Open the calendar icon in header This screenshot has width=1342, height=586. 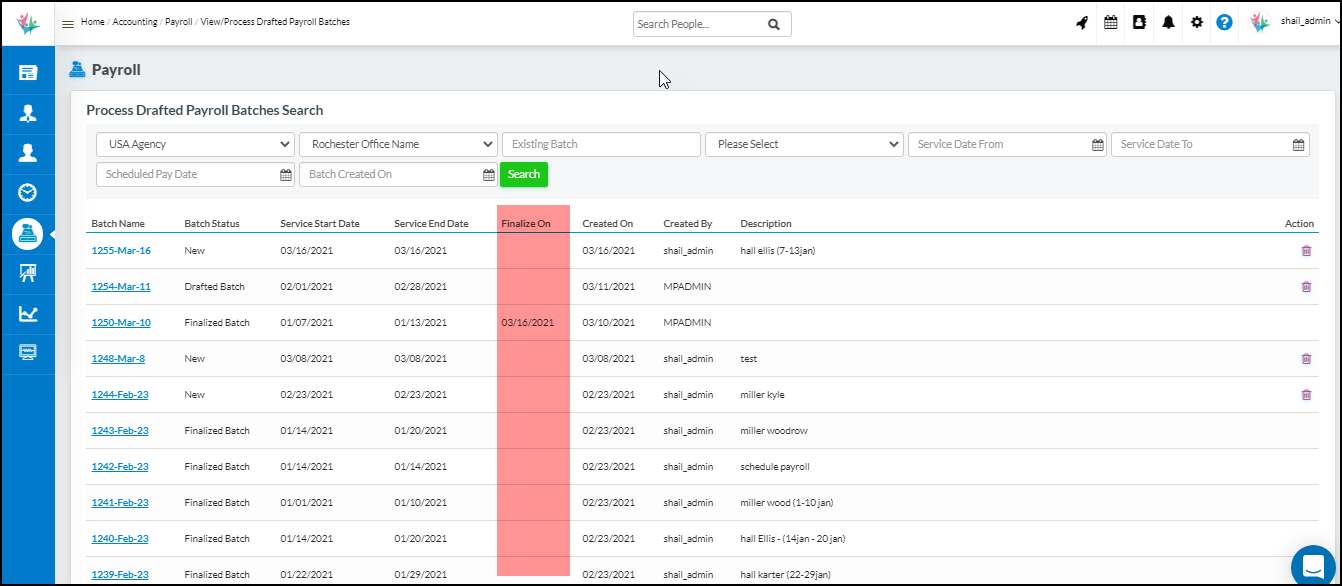(x=1110, y=22)
